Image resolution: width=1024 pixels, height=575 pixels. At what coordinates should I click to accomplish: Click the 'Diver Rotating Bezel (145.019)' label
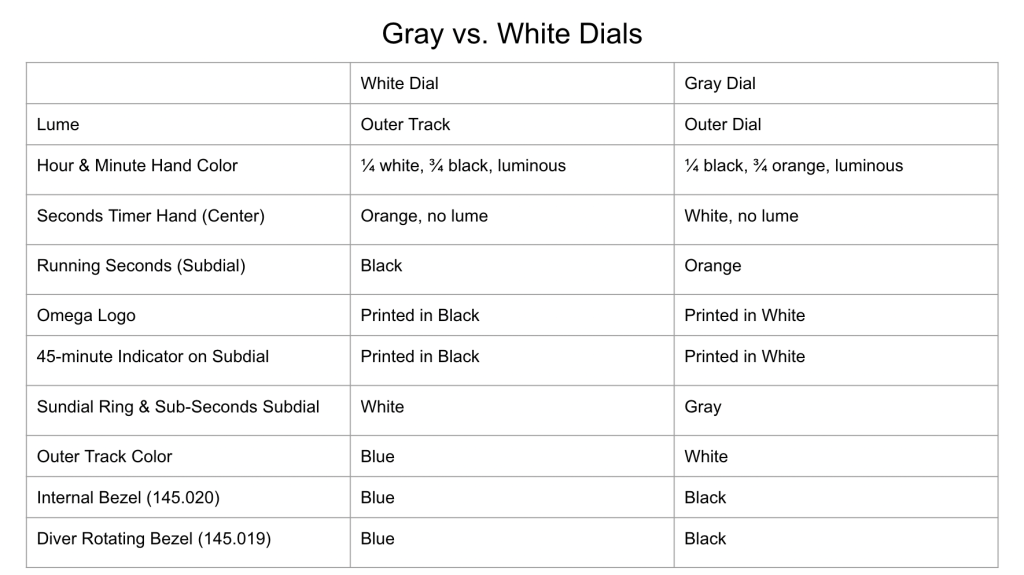tap(153, 539)
